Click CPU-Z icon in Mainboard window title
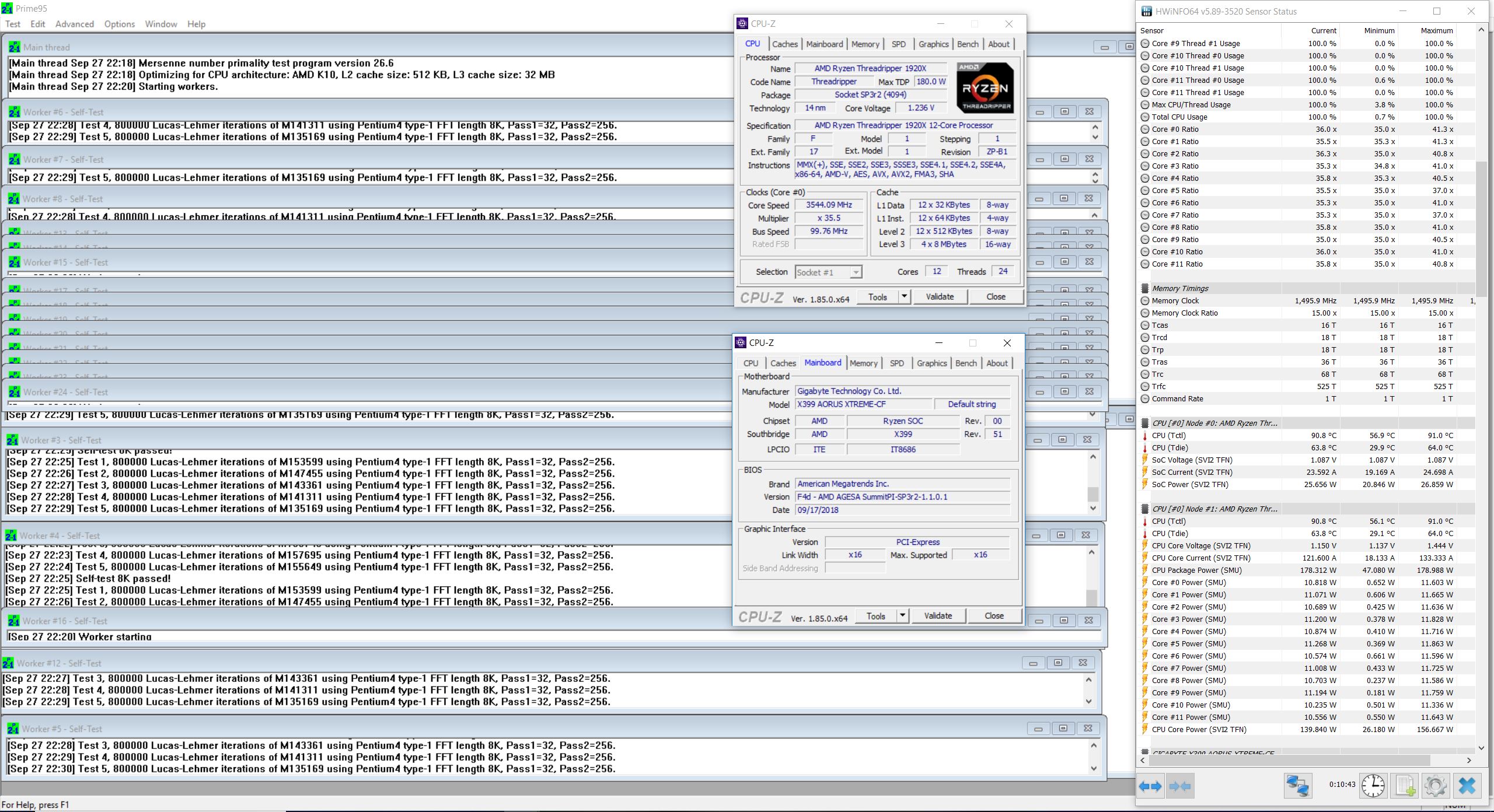 [741, 342]
